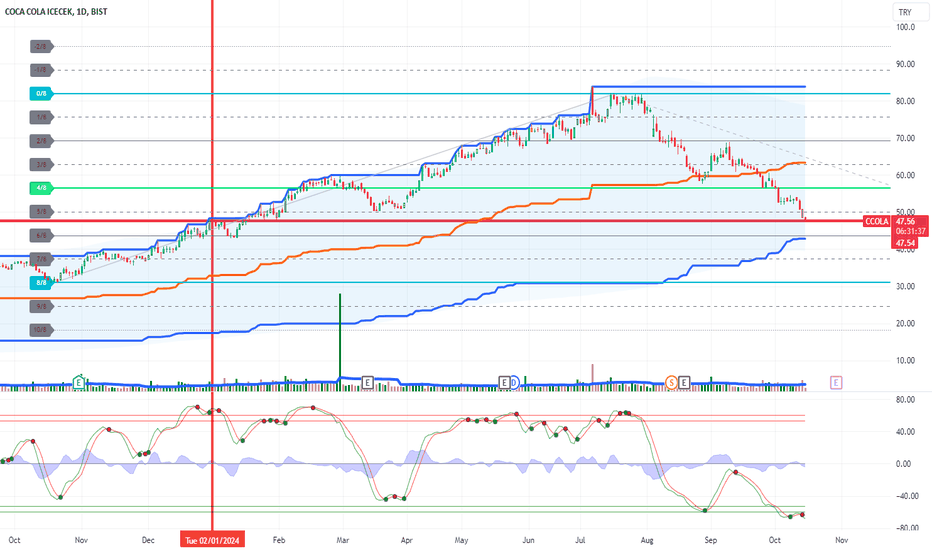
Task: Click the blue dividend D marker
Action: pos(514,383)
